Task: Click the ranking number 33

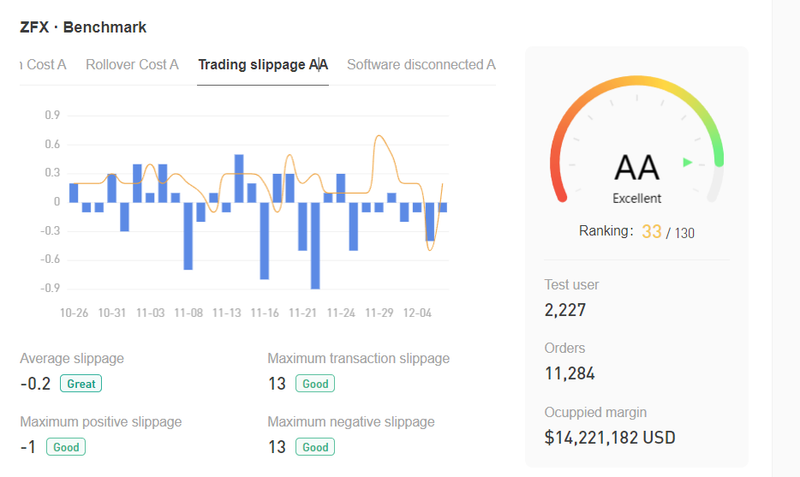Action: pos(652,232)
